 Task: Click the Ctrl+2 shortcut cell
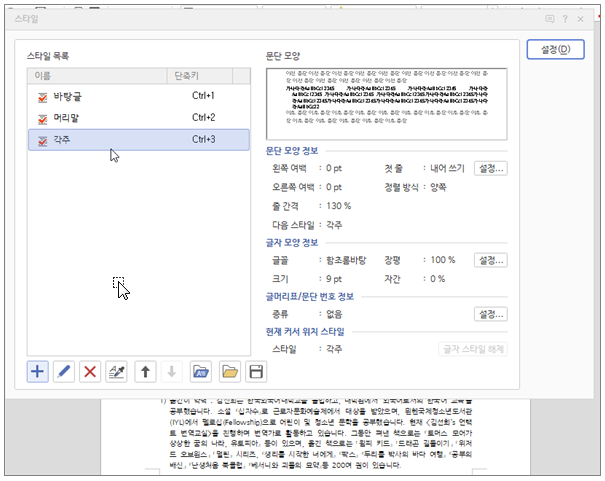tap(203, 117)
